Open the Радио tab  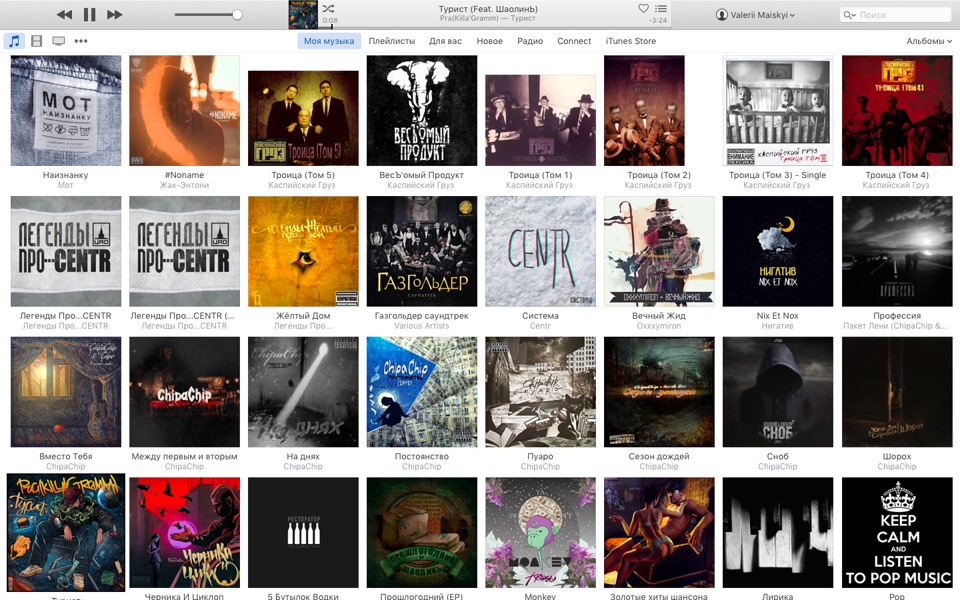click(530, 41)
